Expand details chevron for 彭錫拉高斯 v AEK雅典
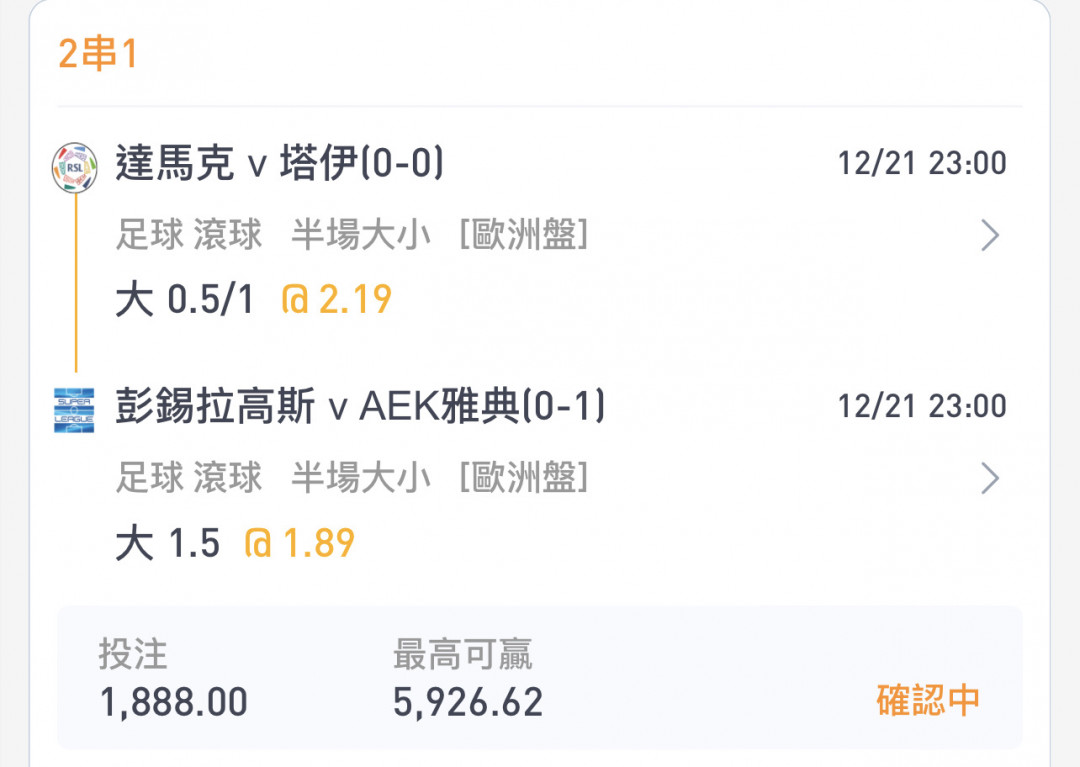The width and height of the screenshot is (1080, 767). click(990, 479)
